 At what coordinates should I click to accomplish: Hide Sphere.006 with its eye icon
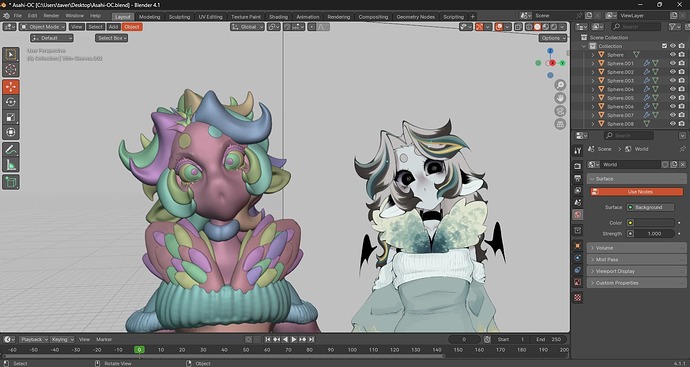[672, 106]
